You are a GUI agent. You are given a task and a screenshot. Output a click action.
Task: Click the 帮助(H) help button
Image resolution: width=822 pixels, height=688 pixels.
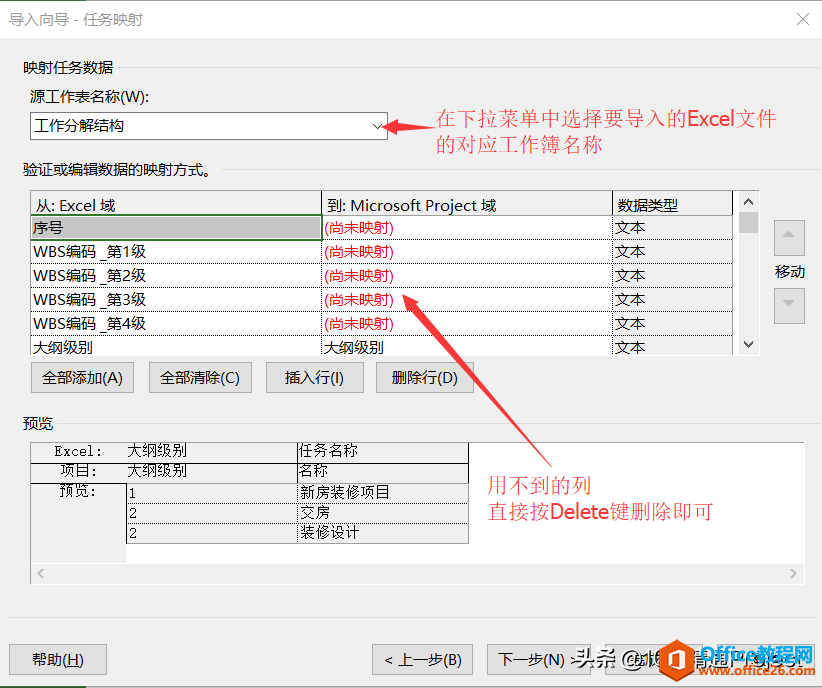[x=58, y=660]
